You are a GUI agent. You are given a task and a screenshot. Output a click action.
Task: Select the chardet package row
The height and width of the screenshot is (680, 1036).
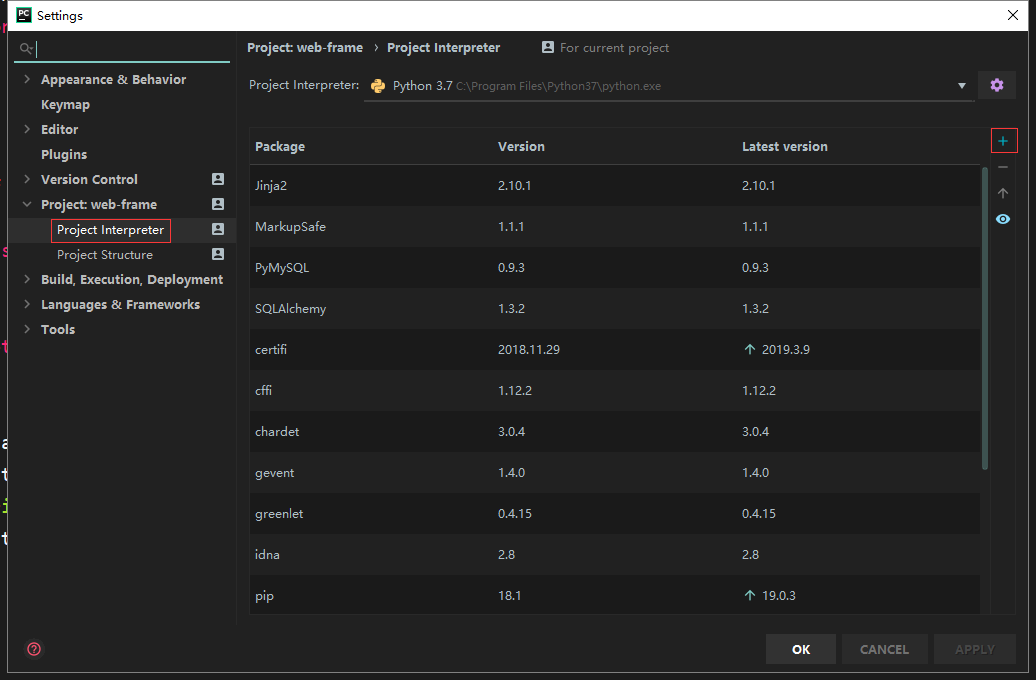point(615,432)
